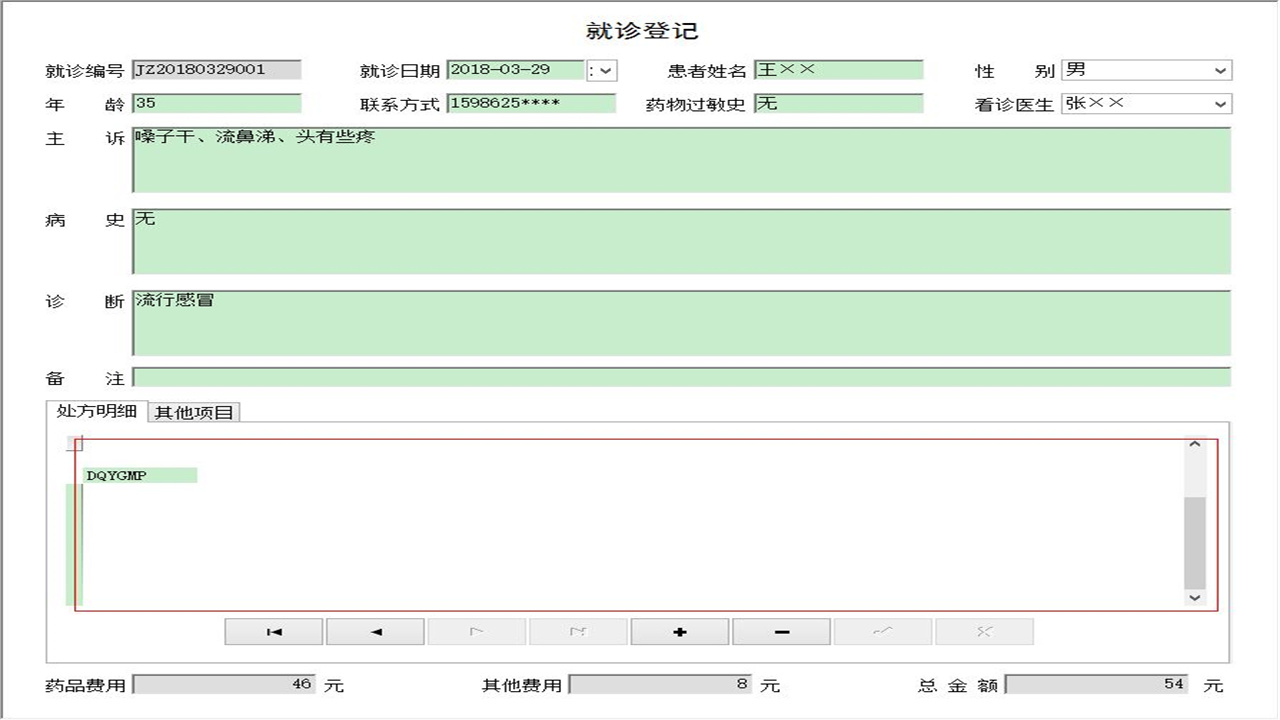Viewport: 1280px width, 720px height.
Task: Click the 诊断 diagnosis text area
Action: 680,320
